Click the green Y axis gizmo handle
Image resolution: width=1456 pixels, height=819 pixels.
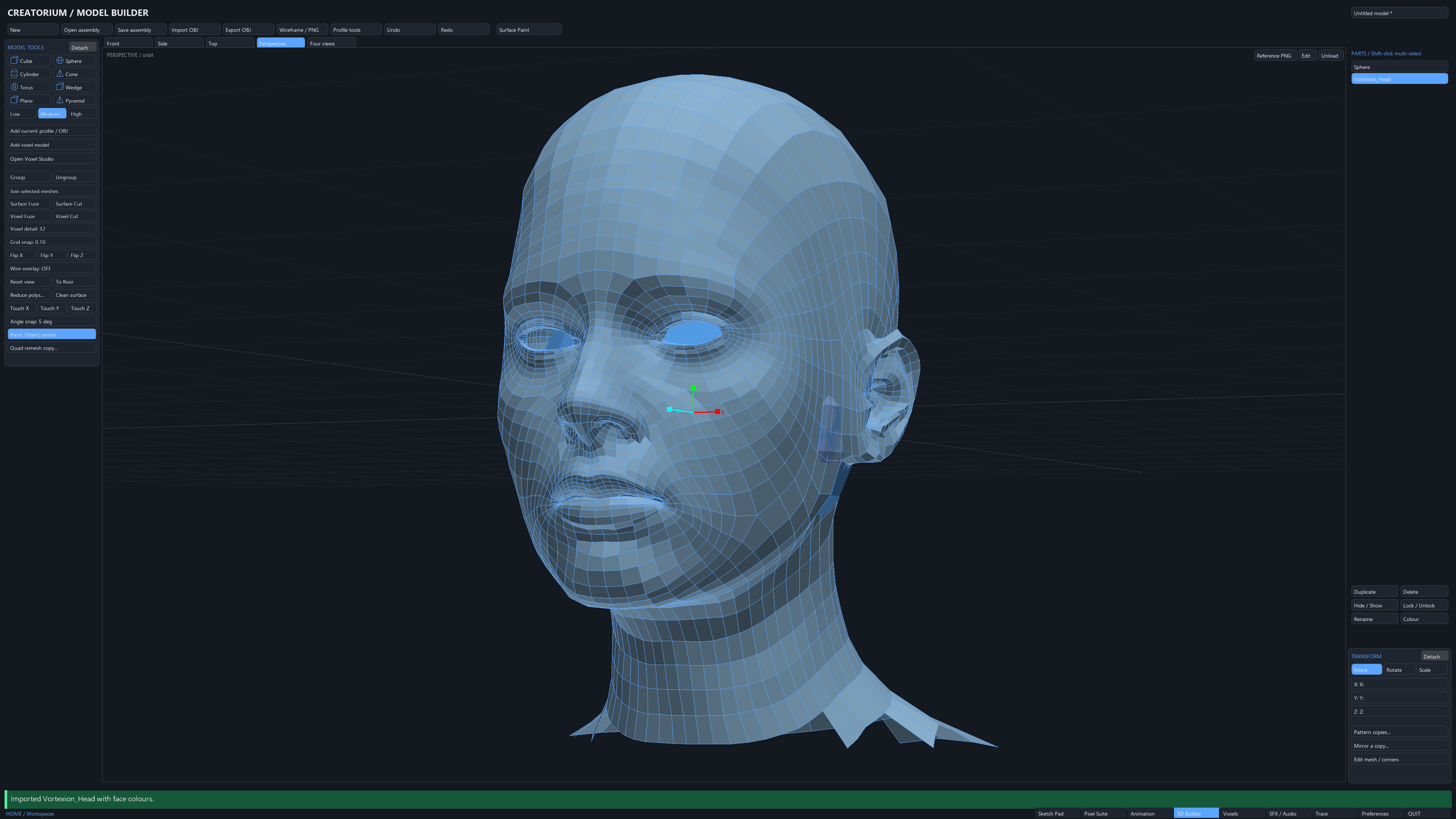point(693,388)
